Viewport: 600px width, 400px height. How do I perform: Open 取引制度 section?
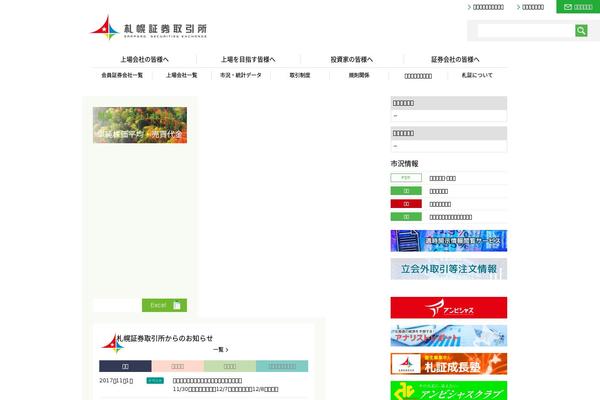[x=300, y=75]
